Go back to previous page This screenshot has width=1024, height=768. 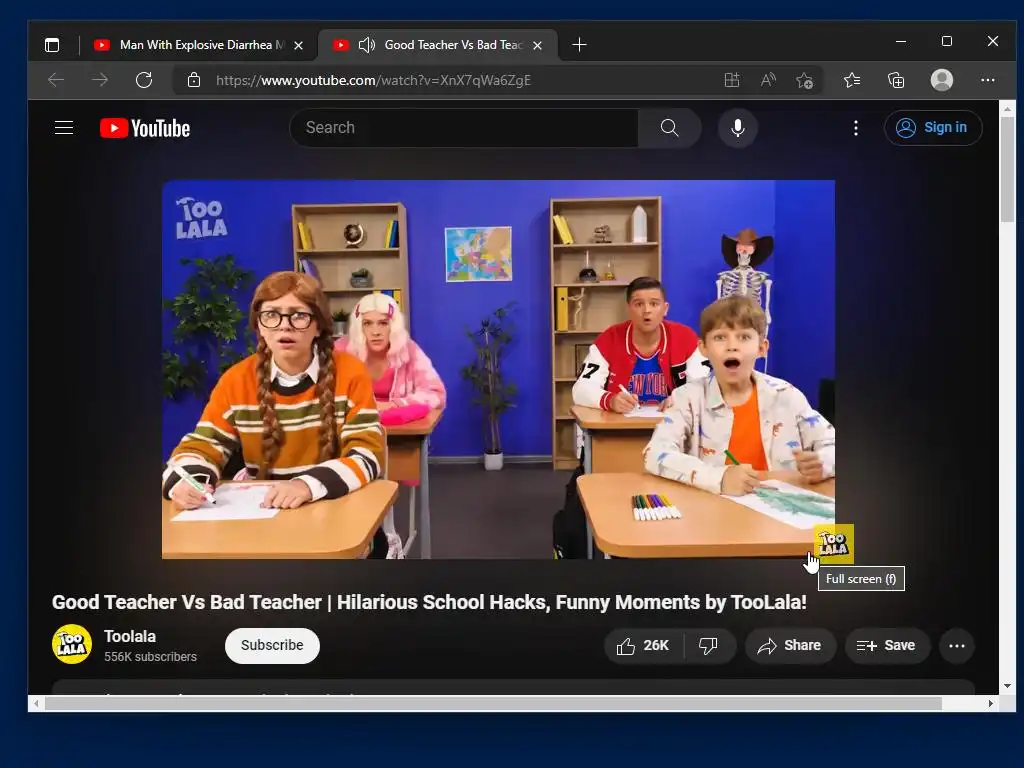(x=56, y=80)
